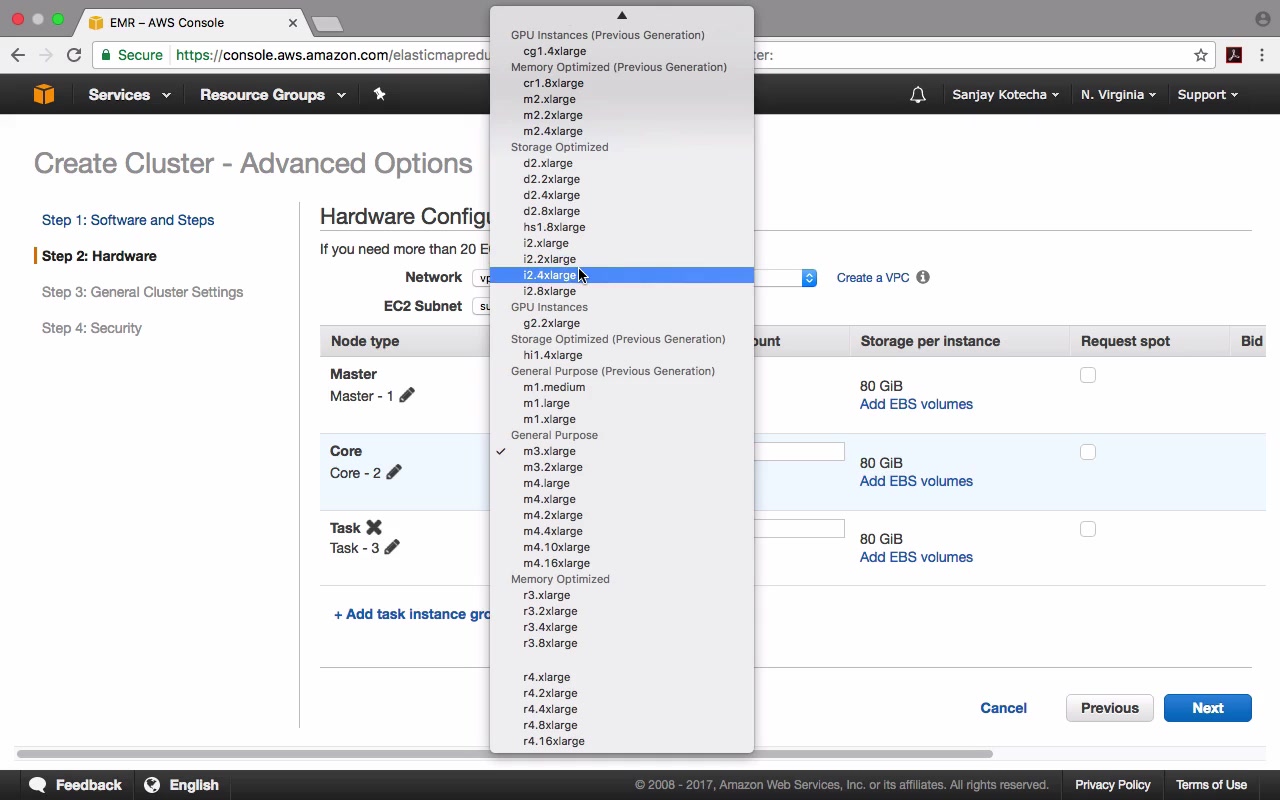Reload the page
The height and width of the screenshot is (800, 1280).
(x=74, y=55)
